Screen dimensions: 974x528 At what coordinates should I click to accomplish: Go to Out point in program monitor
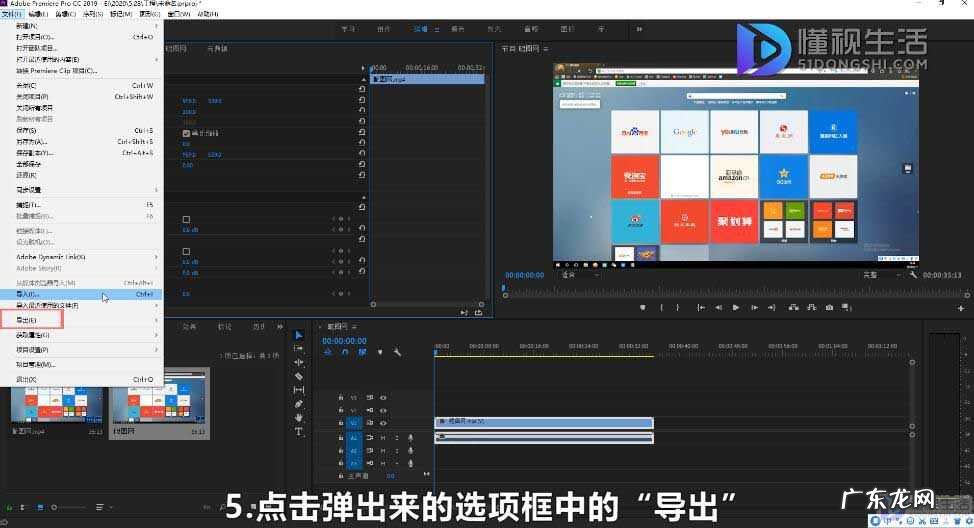coord(771,307)
